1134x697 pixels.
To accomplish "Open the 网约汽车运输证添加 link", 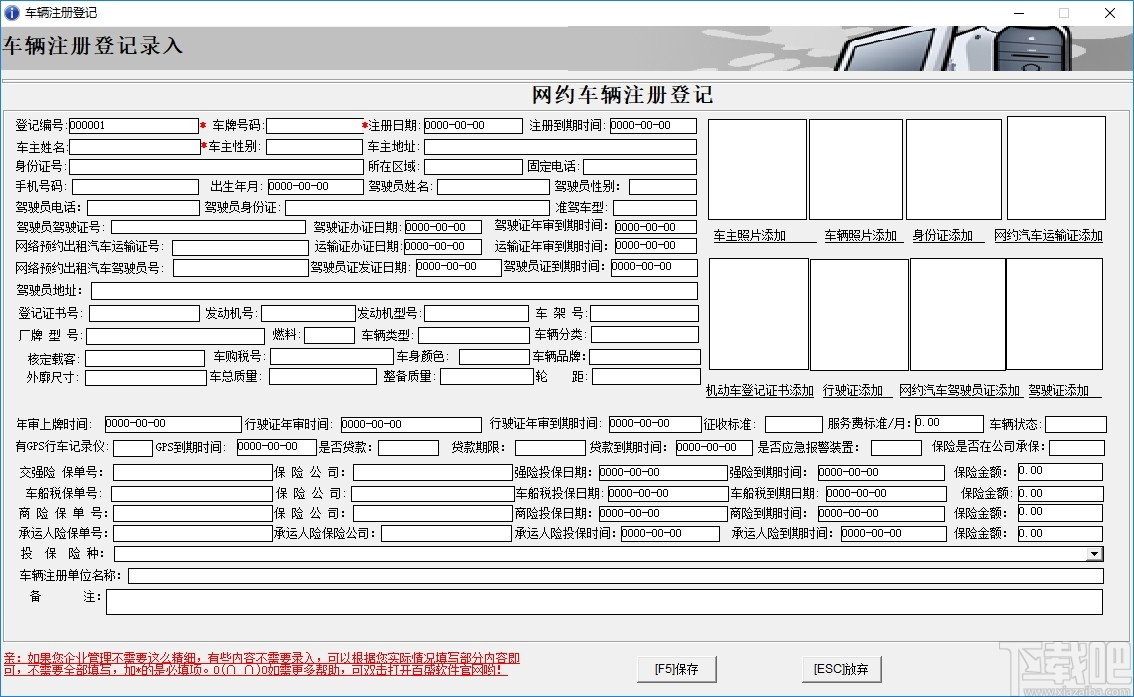I will click(x=1048, y=236).
